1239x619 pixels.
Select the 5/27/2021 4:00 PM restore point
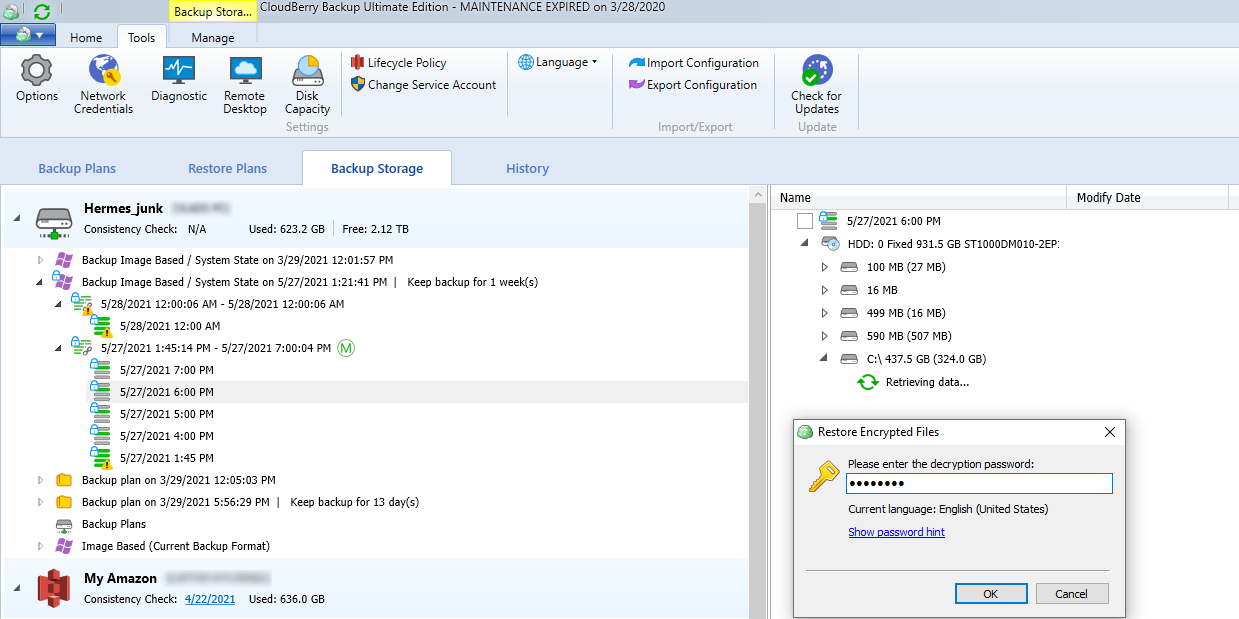point(167,436)
